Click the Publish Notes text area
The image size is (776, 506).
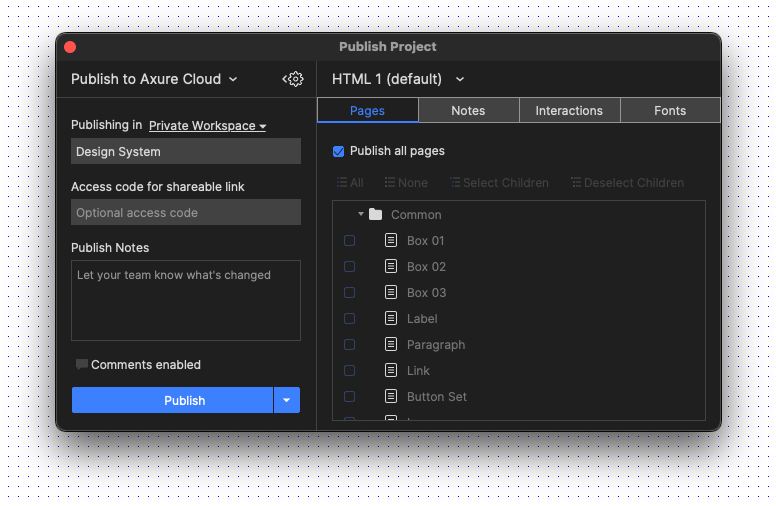[186, 301]
